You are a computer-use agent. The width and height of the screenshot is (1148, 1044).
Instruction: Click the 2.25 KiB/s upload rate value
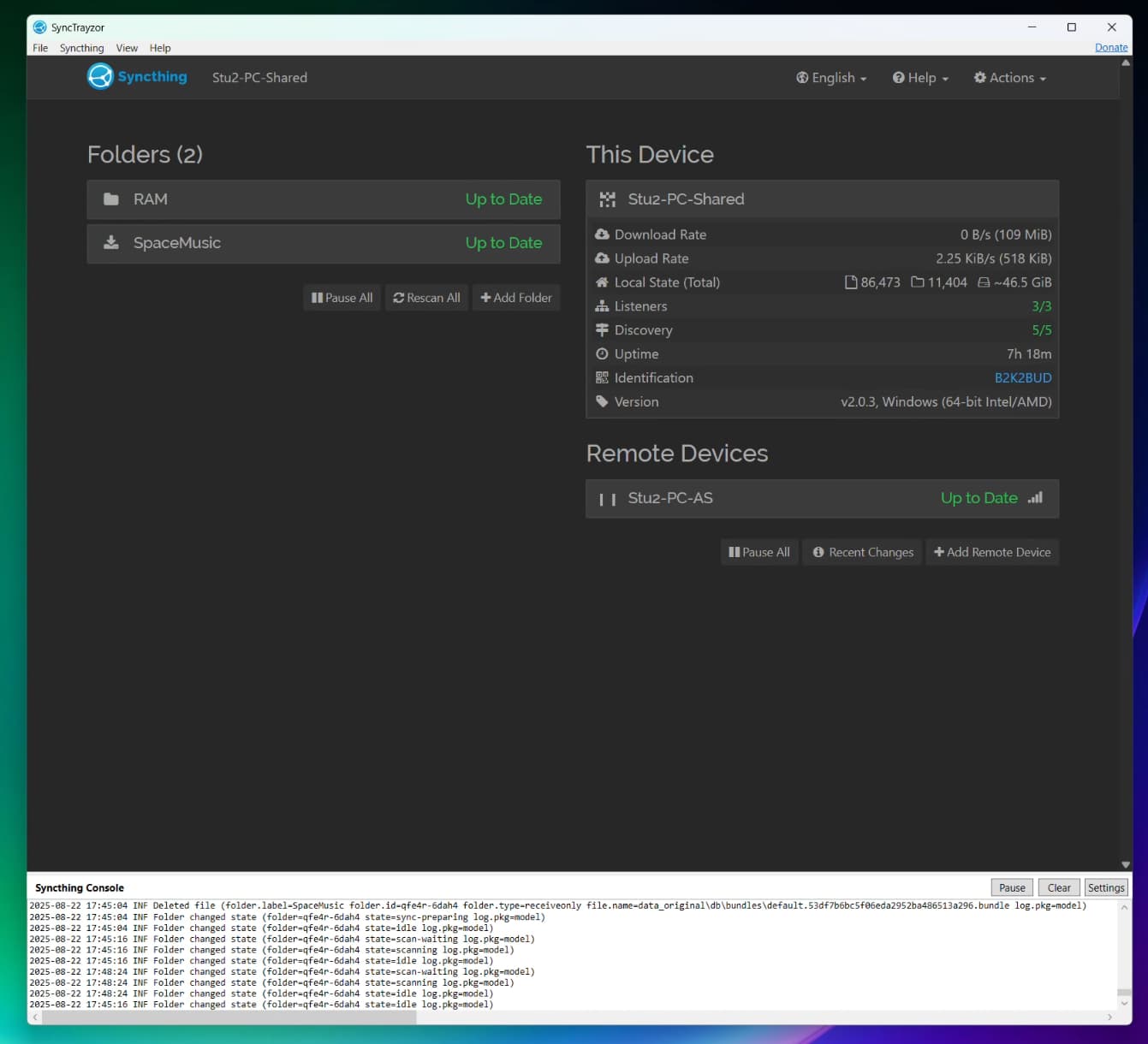993,258
